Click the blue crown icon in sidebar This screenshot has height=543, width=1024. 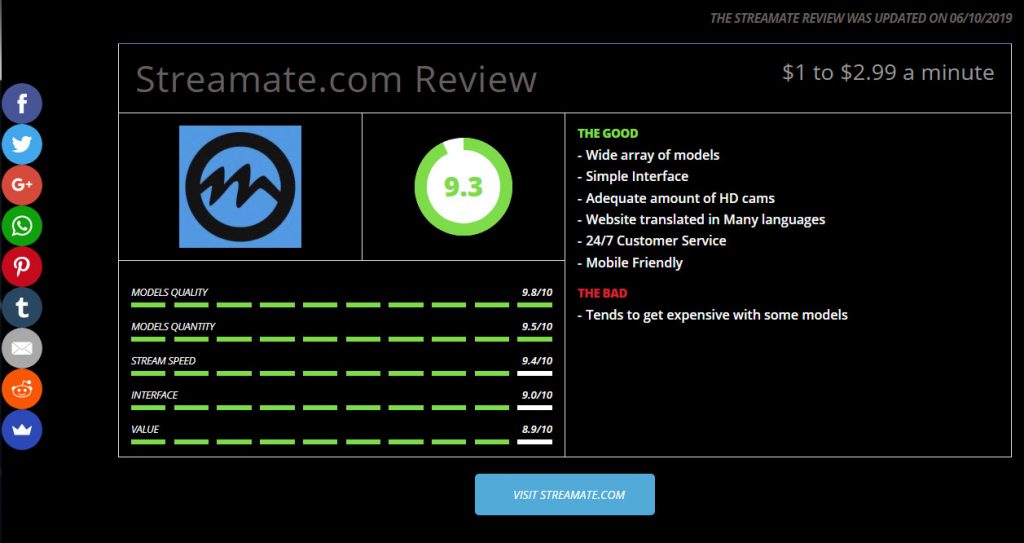coord(21,430)
